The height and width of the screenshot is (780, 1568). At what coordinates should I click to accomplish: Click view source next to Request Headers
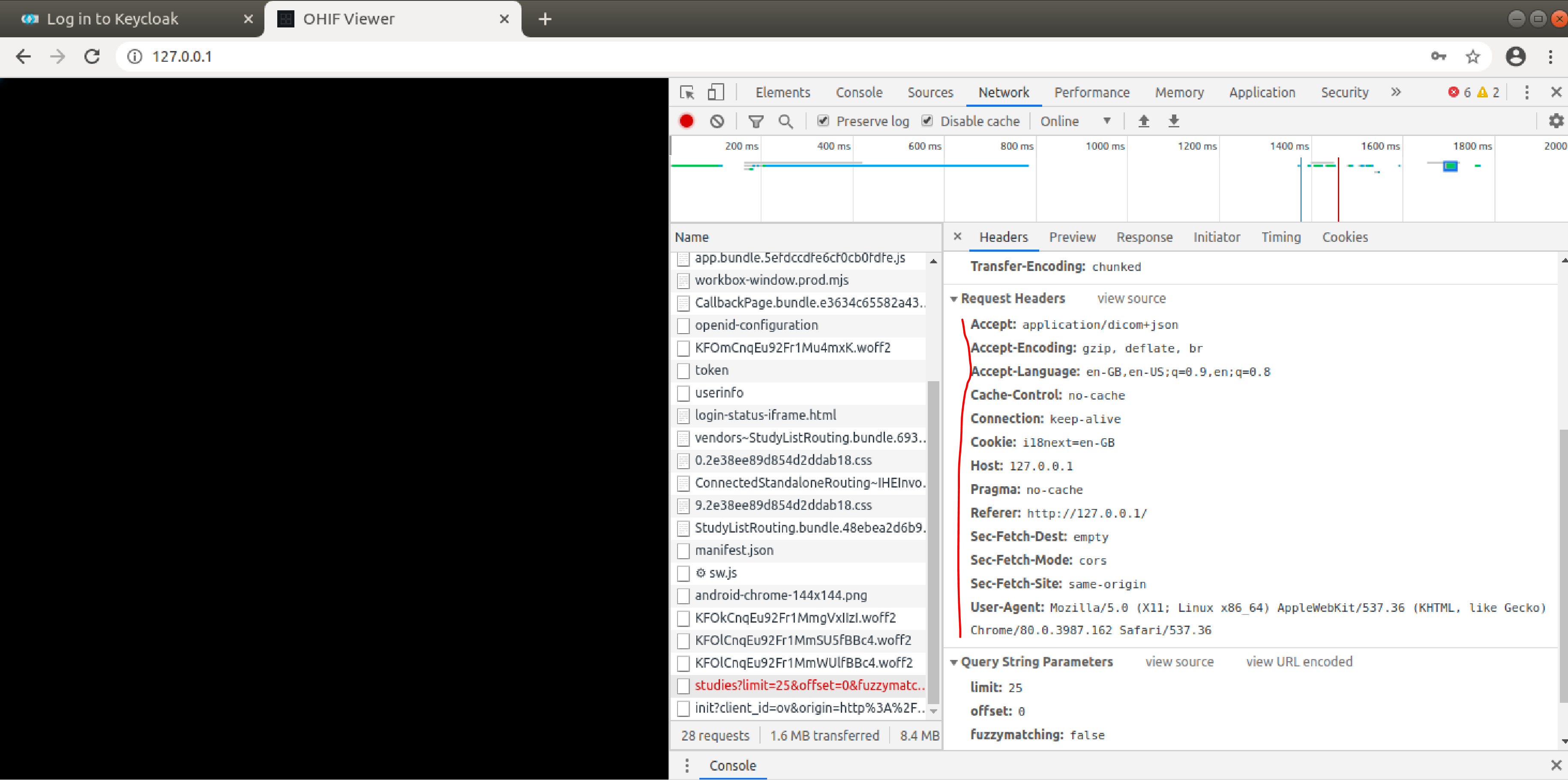(1131, 298)
